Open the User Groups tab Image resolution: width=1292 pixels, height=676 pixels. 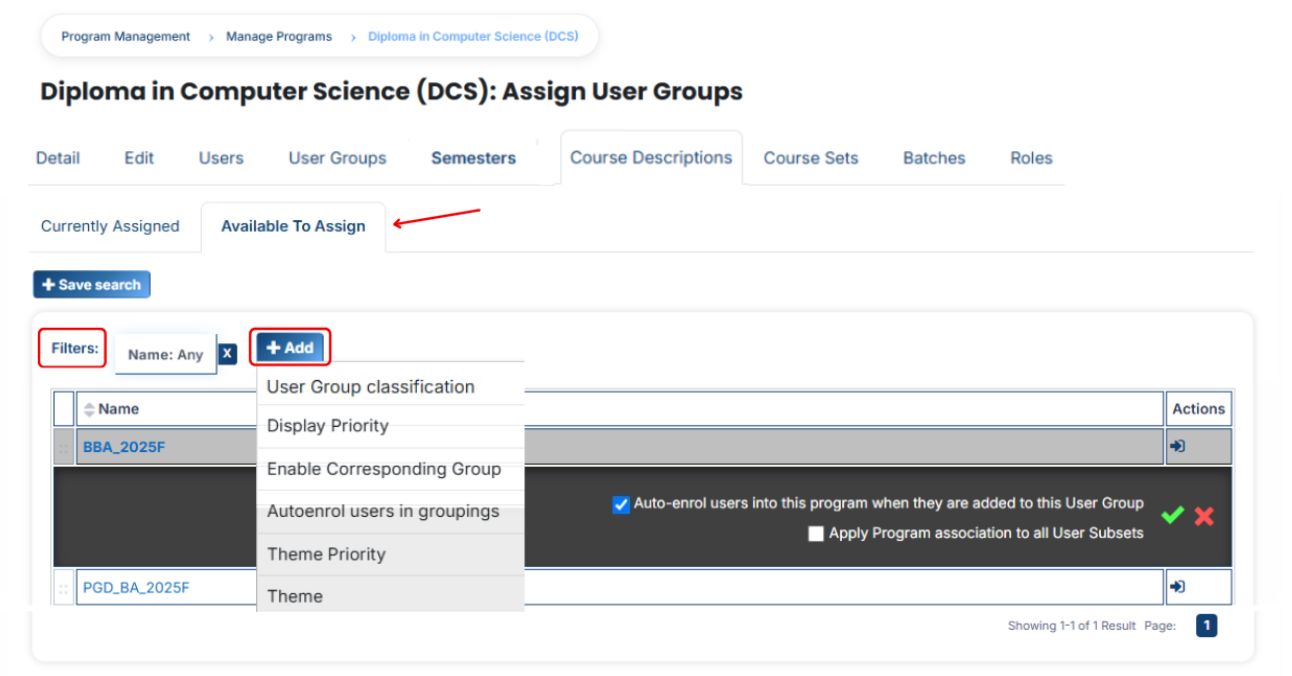337,158
